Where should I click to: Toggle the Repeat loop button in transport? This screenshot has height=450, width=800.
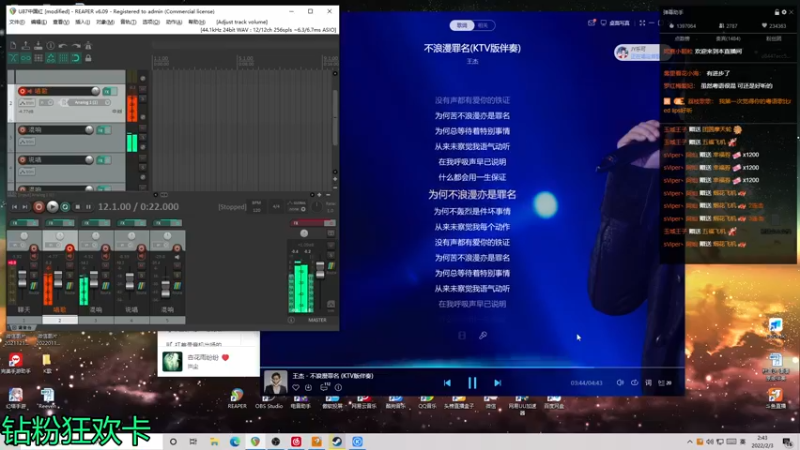(65, 207)
